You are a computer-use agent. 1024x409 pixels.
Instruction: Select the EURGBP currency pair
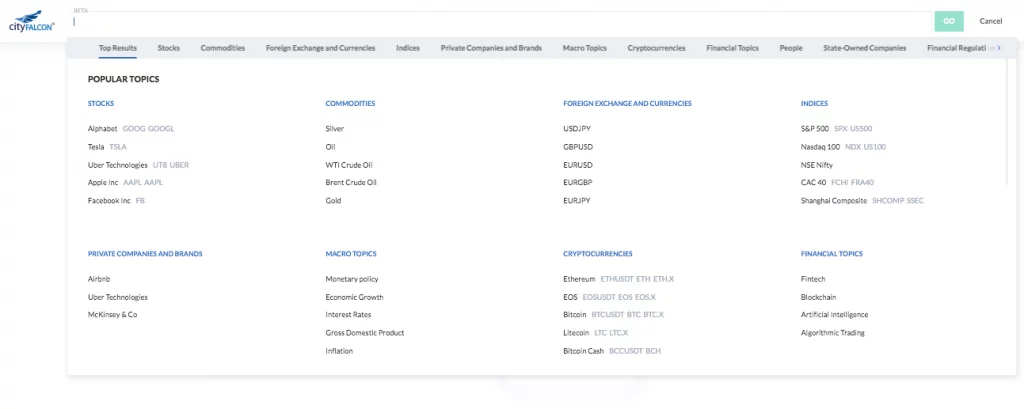pyautogui.click(x=578, y=182)
